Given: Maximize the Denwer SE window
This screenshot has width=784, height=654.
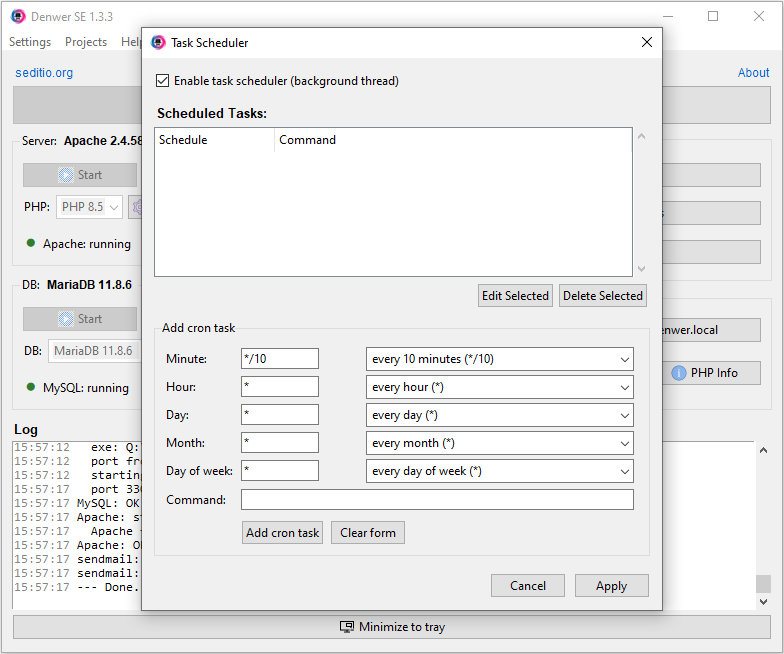Looking at the screenshot, I should 713,16.
